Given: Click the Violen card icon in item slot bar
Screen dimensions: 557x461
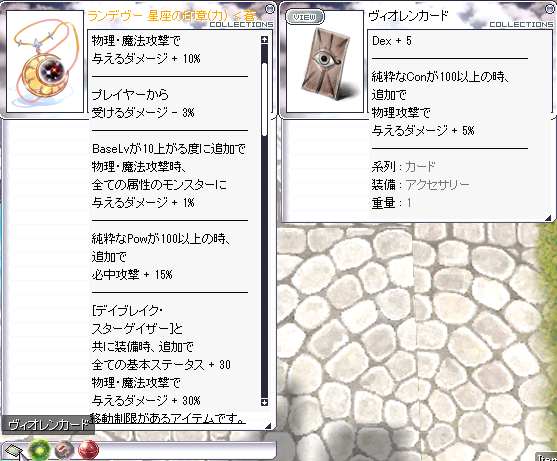Looking at the screenshot, I should tap(13, 451).
